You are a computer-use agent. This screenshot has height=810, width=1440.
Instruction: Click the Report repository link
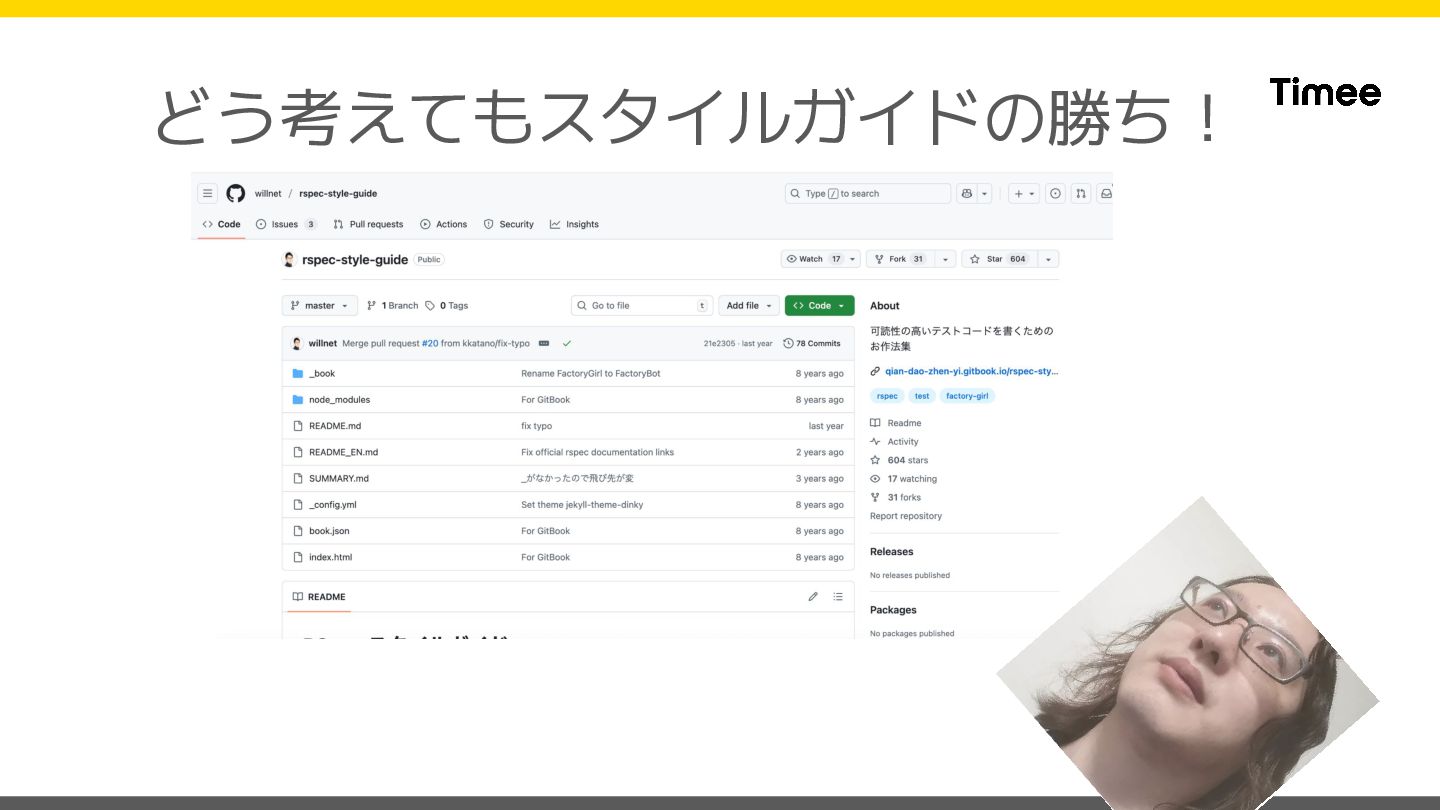click(x=906, y=516)
